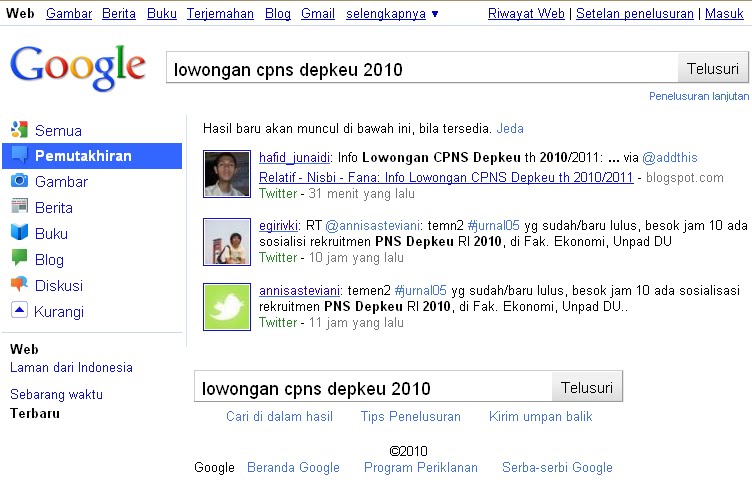This screenshot has width=752, height=490.
Task: Open Relatif - Nisbi - Fana result link
Action: pos(446,177)
